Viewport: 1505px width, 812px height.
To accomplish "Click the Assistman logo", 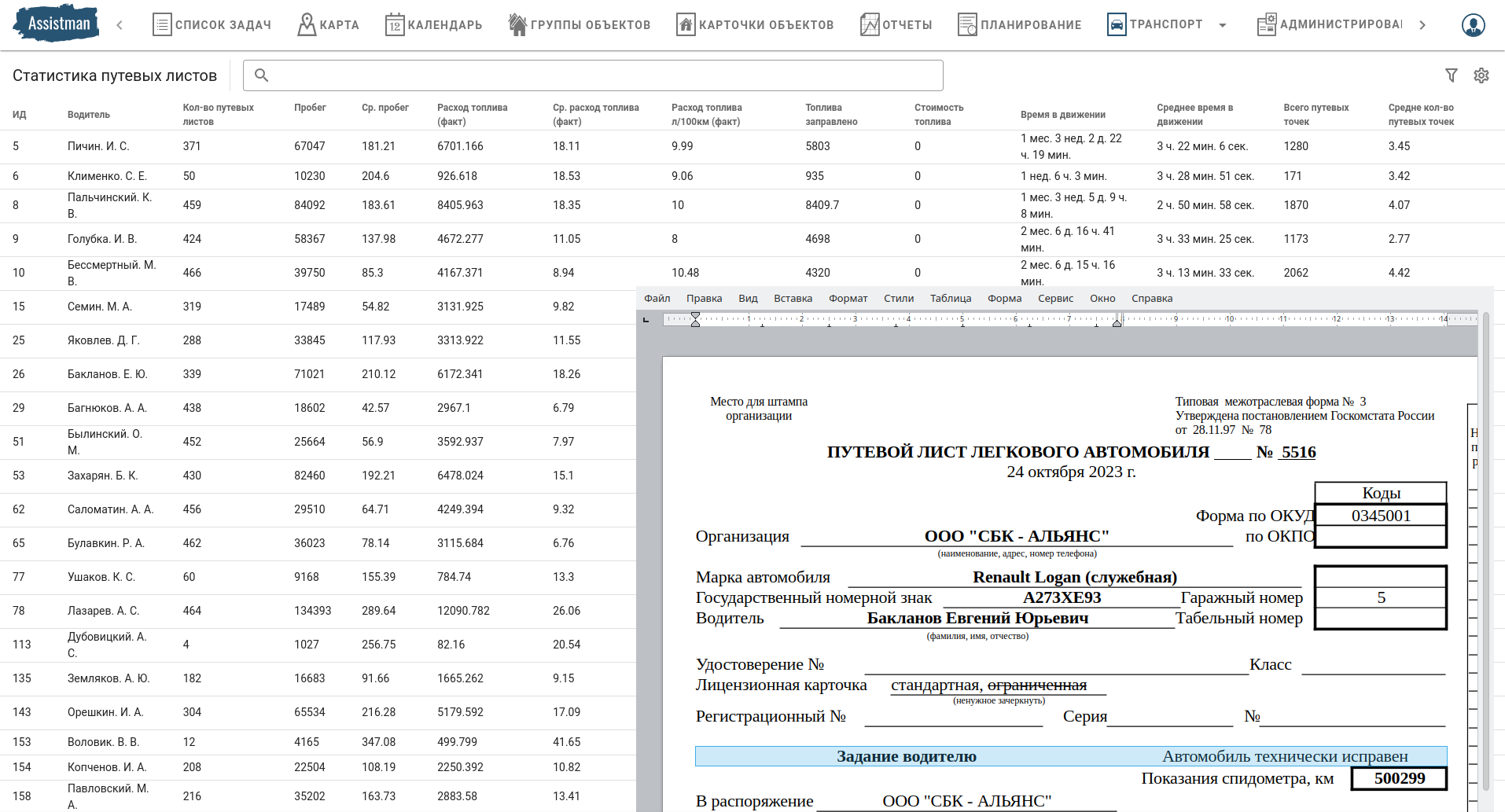I will 57,24.
